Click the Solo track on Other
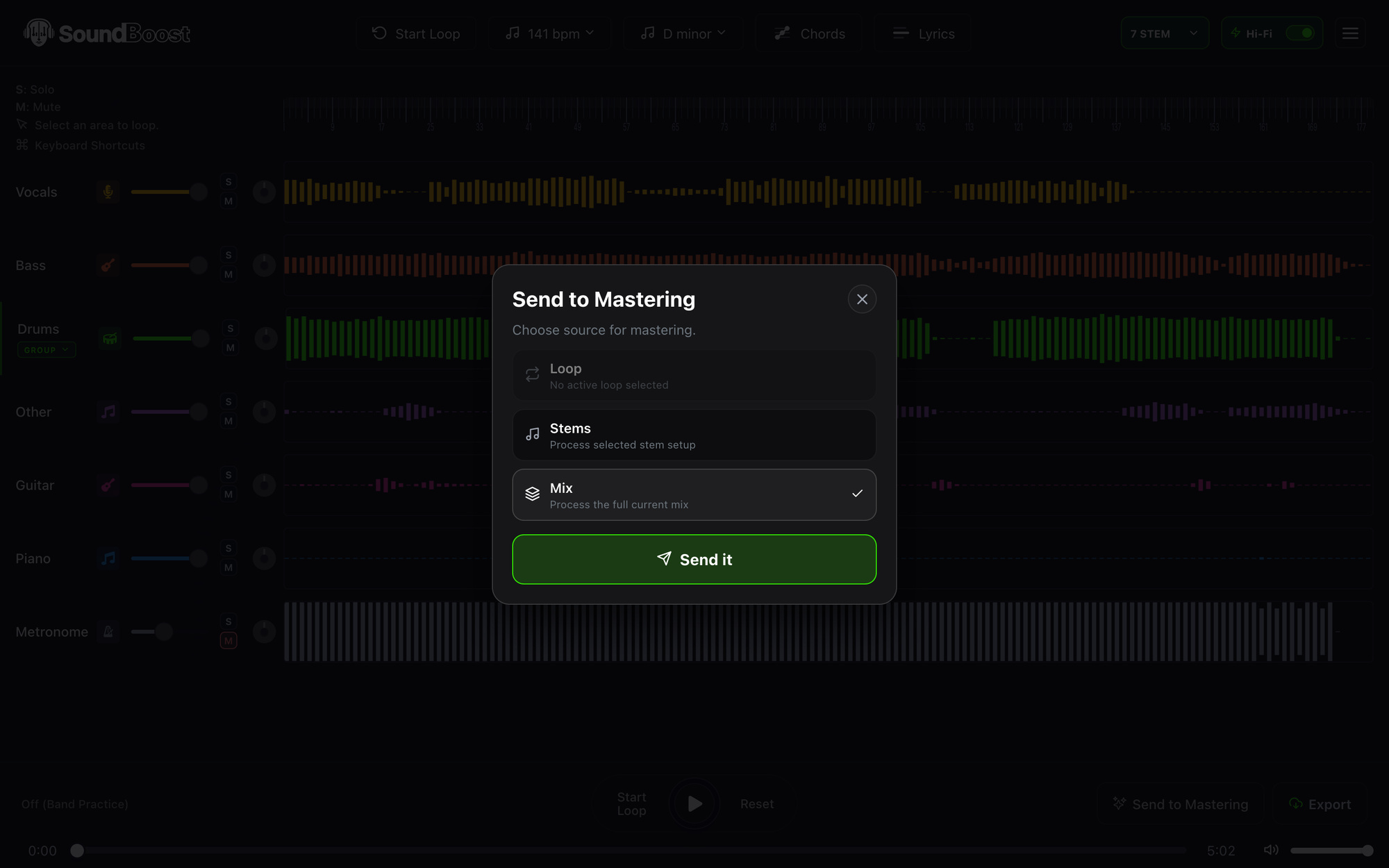The width and height of the screenshot is (1389, 868). coord(228,401)
